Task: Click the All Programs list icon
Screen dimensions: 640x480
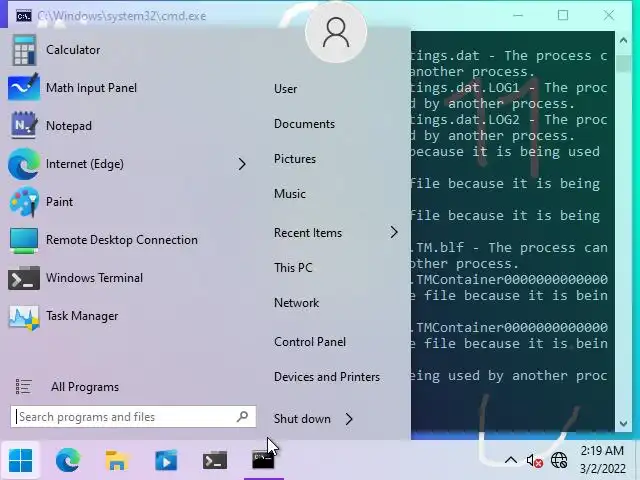Action: [x=23, y=386]
